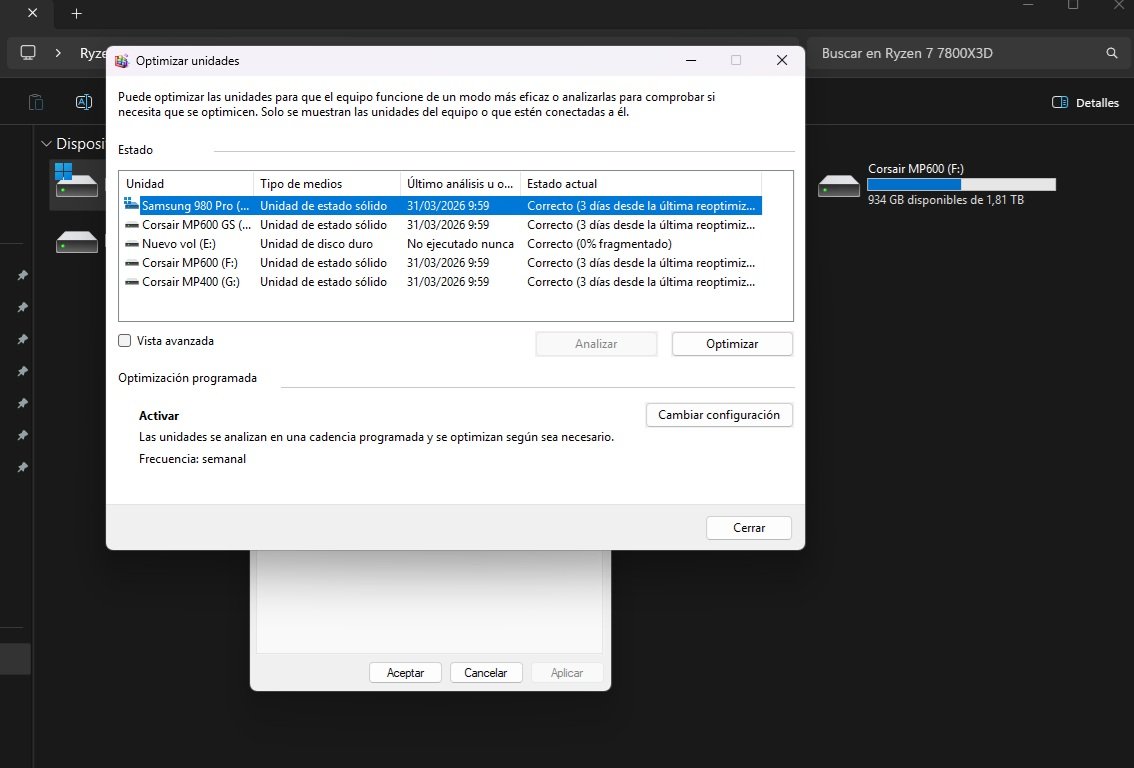Click the Samsung 980 Pro drive icon

[131, 205]
